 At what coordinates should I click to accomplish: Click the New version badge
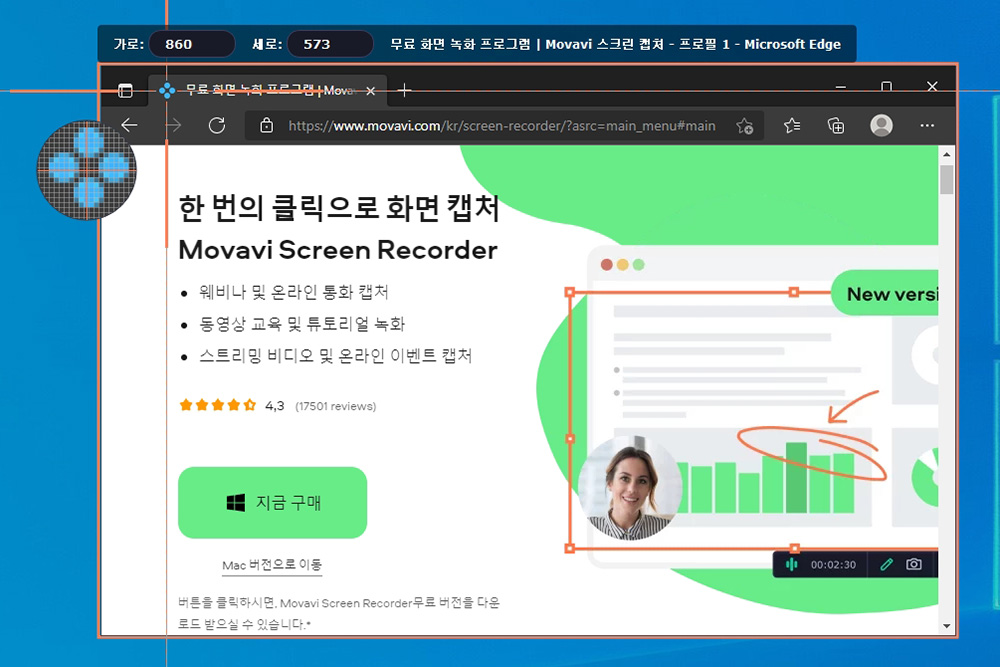[x=886, y=293]
